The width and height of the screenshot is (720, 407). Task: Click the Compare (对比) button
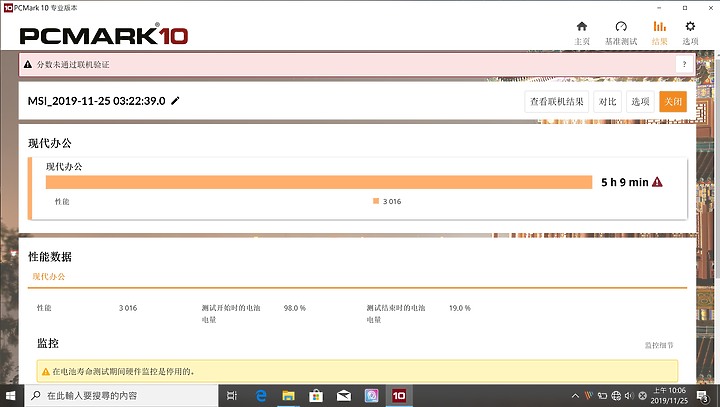click(608, 102)
